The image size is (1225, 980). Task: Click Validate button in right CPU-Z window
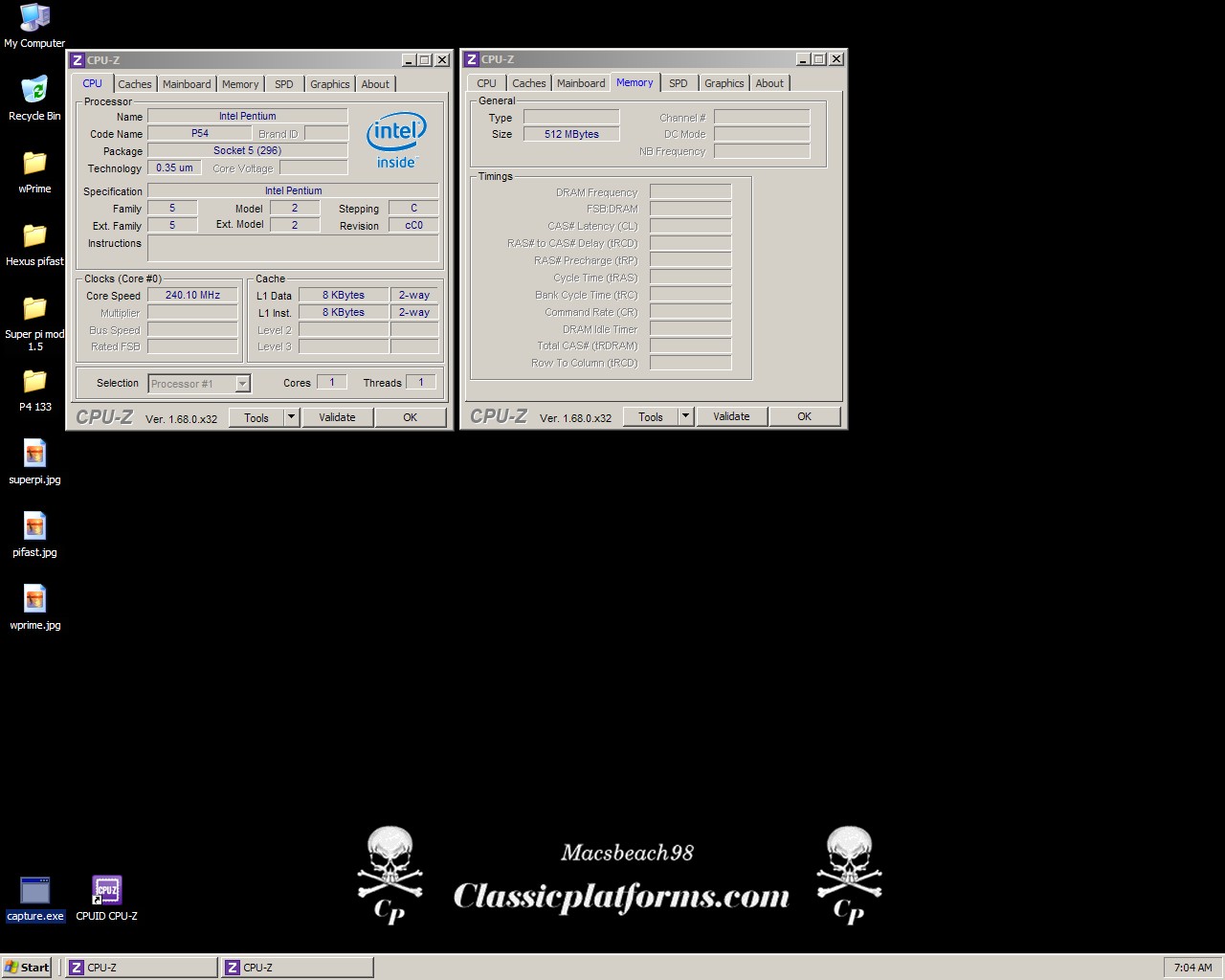coord(731,416)
